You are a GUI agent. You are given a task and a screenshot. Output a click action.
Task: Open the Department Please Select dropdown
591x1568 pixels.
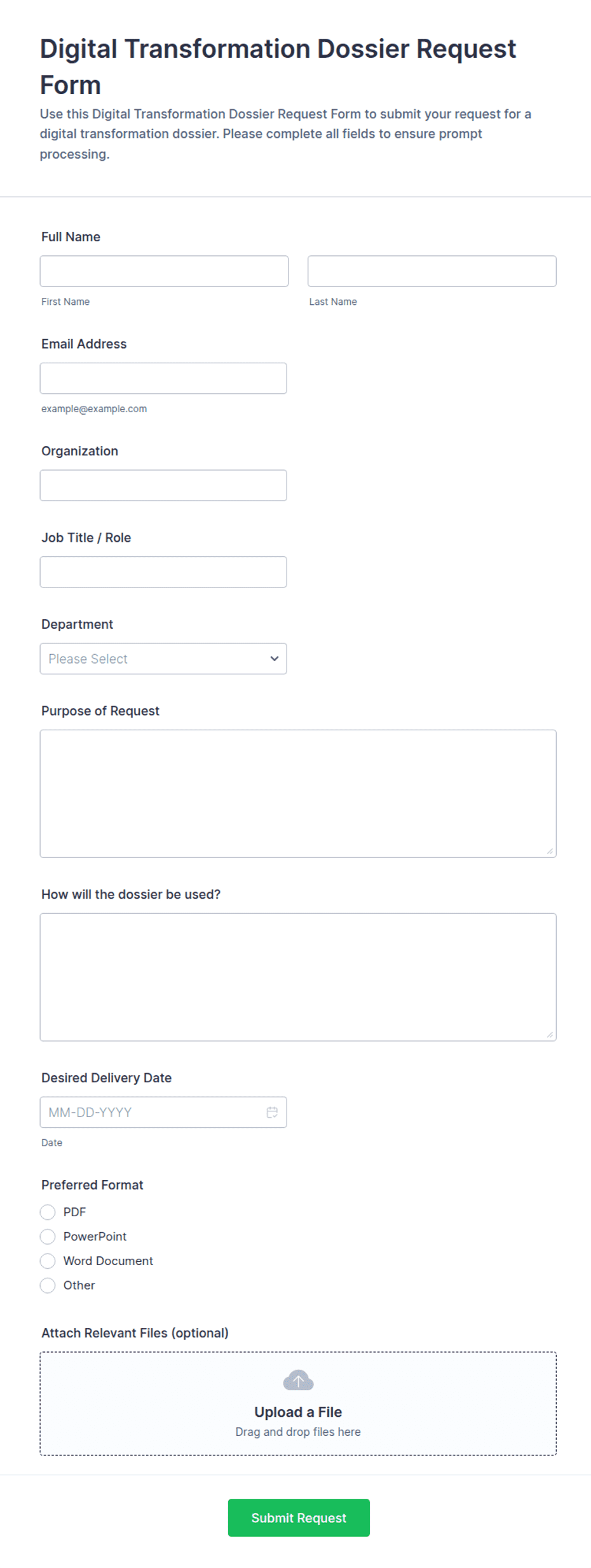[163, 659]
